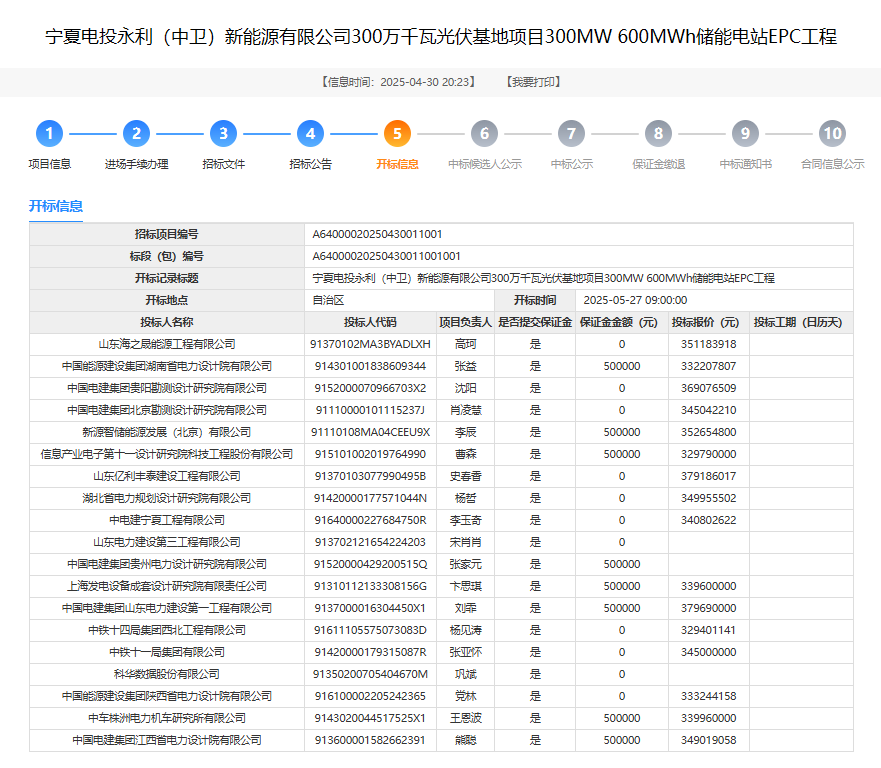Image resolution: width=881 pixels, height=768 pixels.
Task: Open step 10 circle 合同信息公示
Action: 833,134
